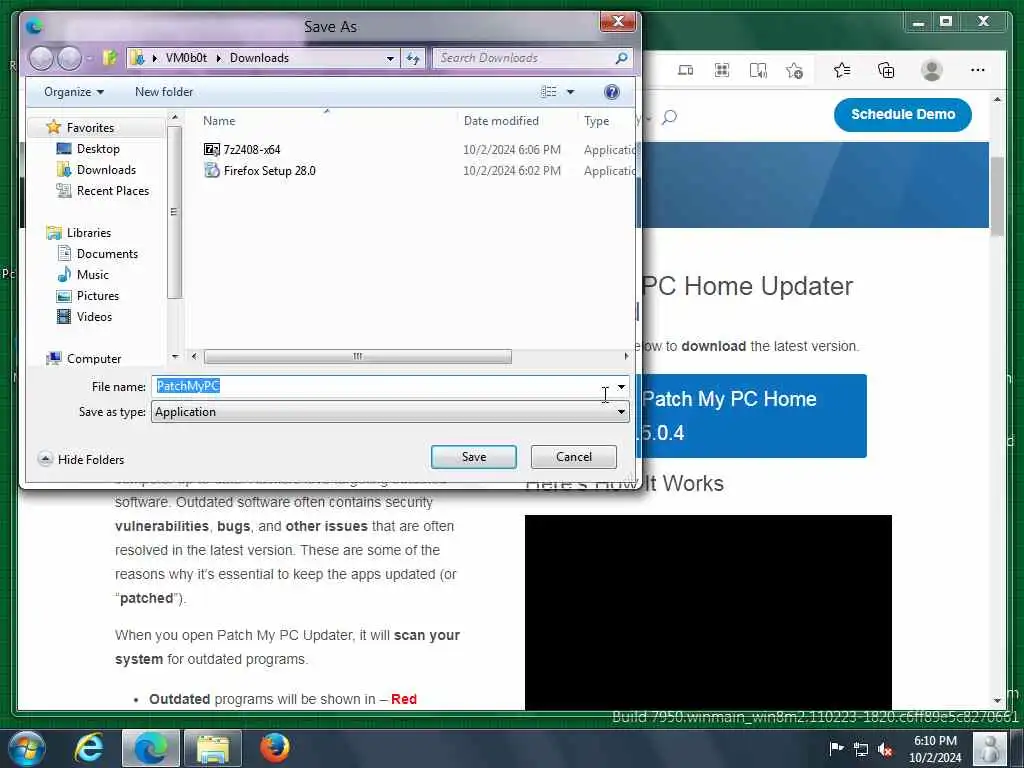Play the black video on the page

(708, 612)
